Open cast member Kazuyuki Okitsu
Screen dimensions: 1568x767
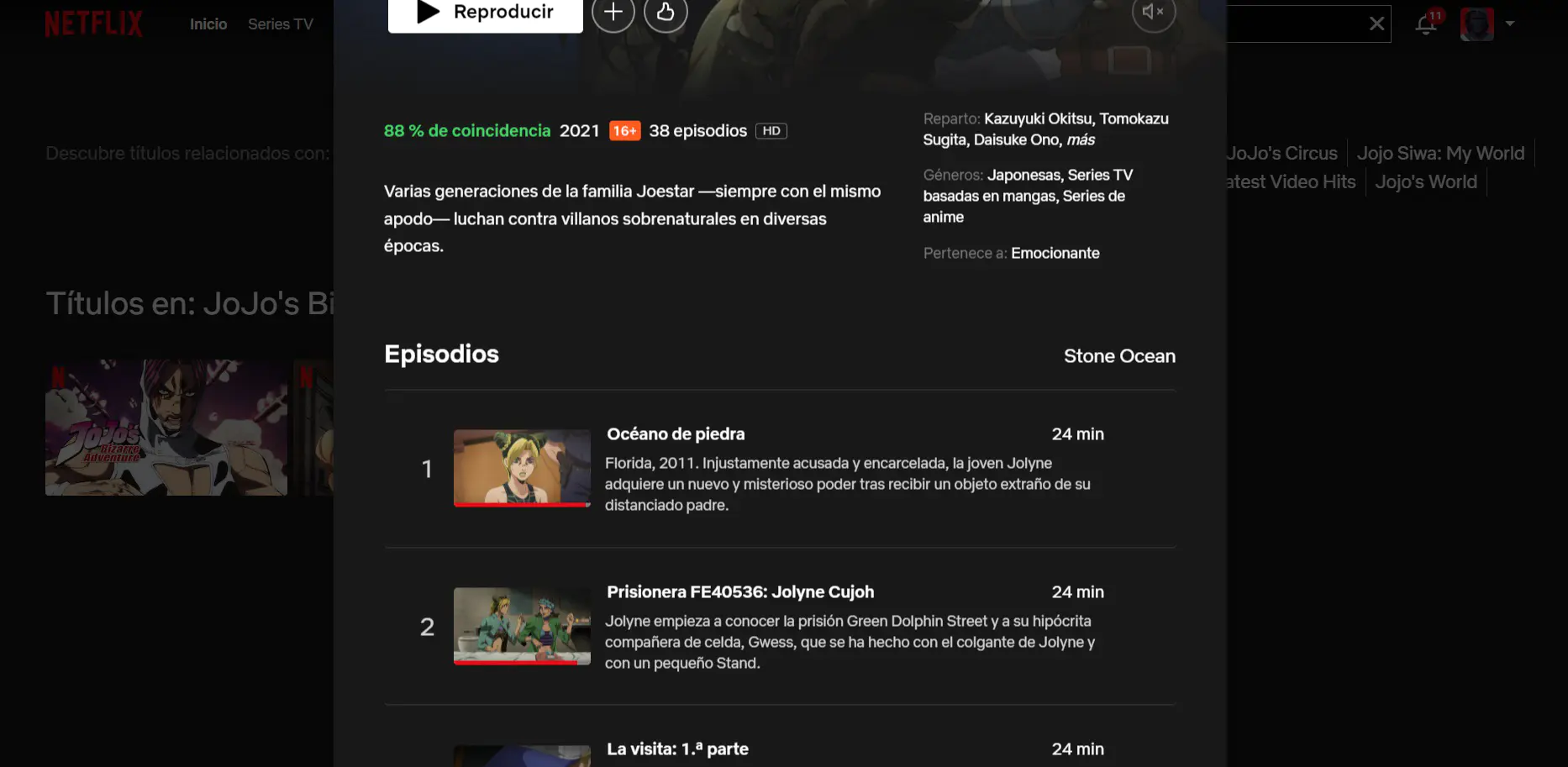pos(1039,118)
